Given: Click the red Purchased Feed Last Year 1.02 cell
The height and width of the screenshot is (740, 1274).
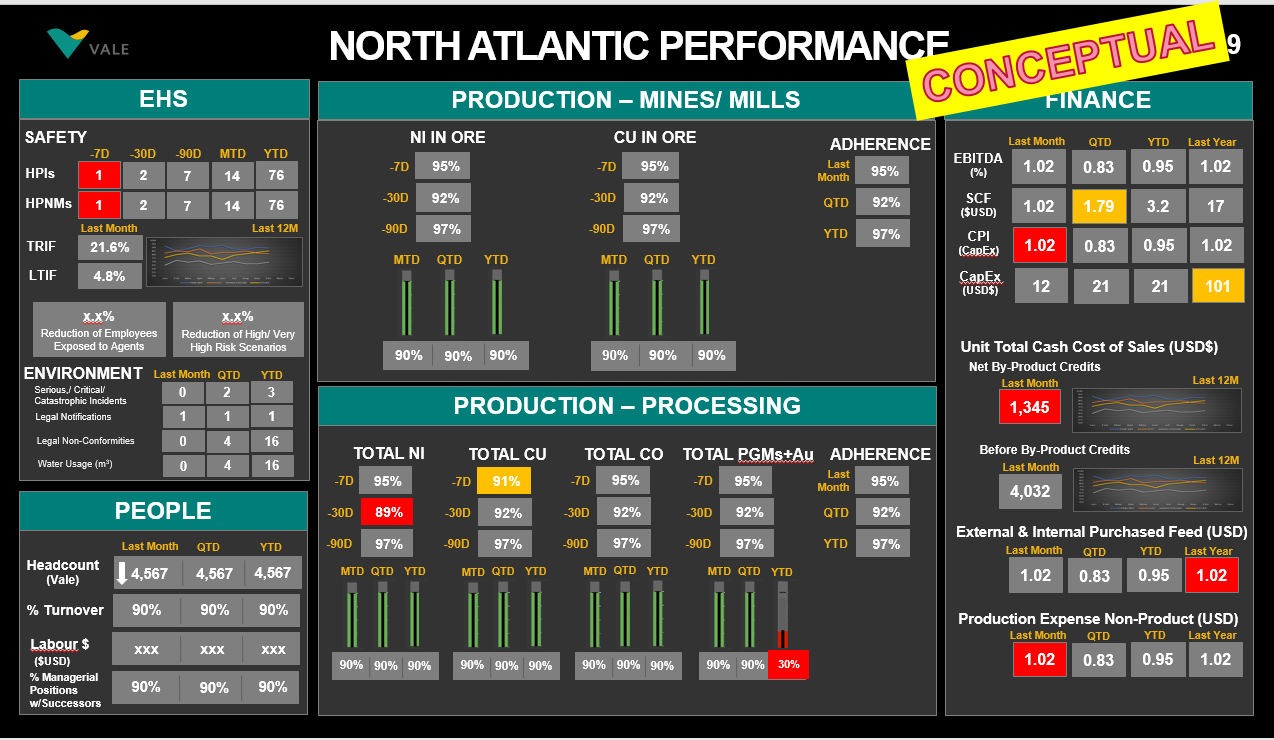Looking at the screenshot, I should pyautogui.click(x=1211, y=575).
